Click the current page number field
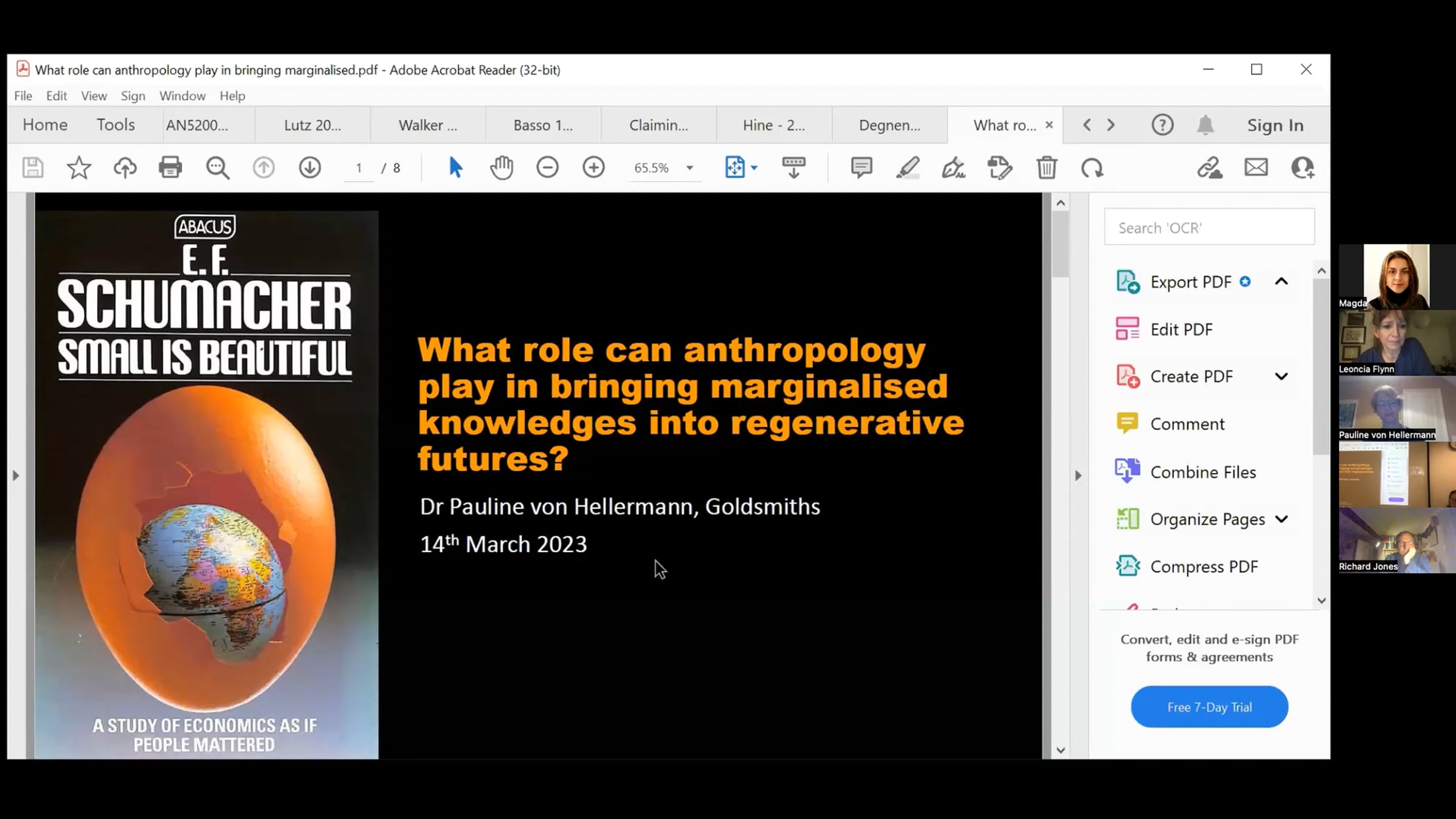The image size is (1456, 819). click(x=359, y=168)
